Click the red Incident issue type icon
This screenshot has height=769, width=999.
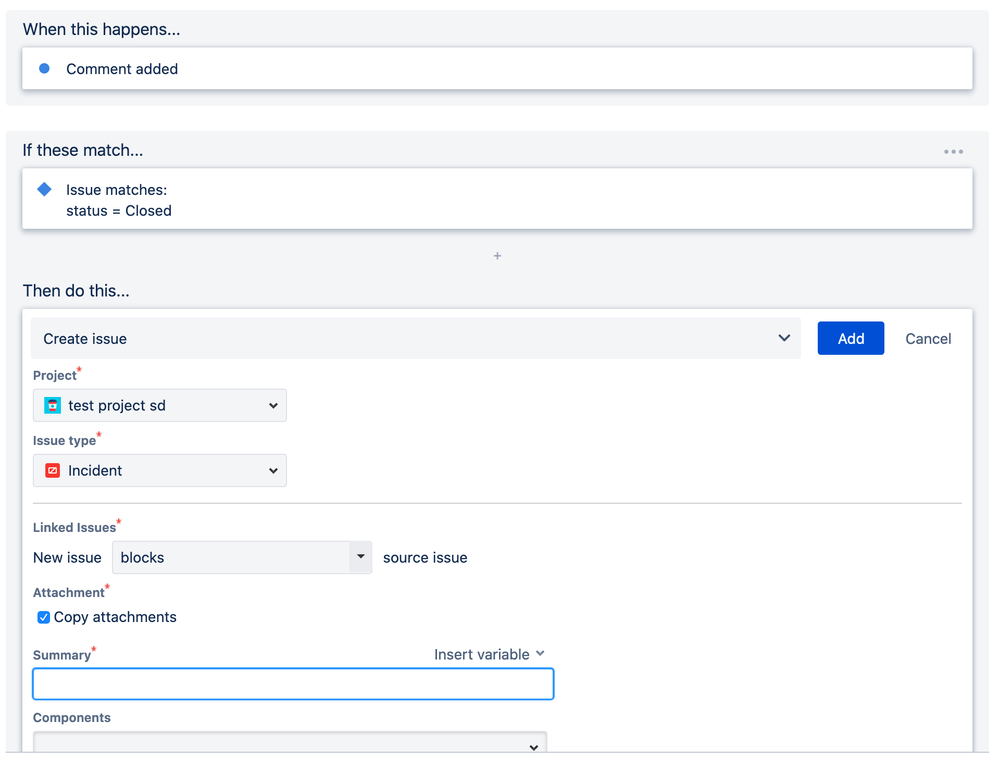click(52, 470)
